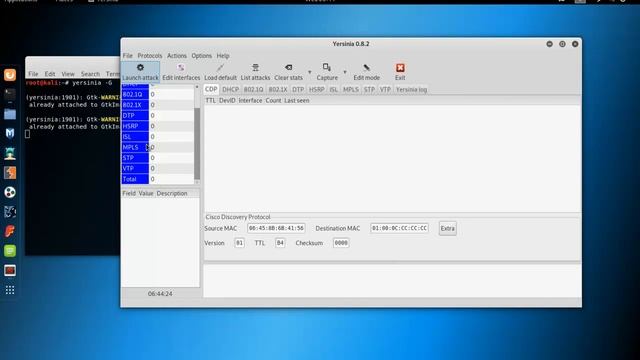Open terminal window's File menu
Screen dimensions: 640x360
pos(33,74)
